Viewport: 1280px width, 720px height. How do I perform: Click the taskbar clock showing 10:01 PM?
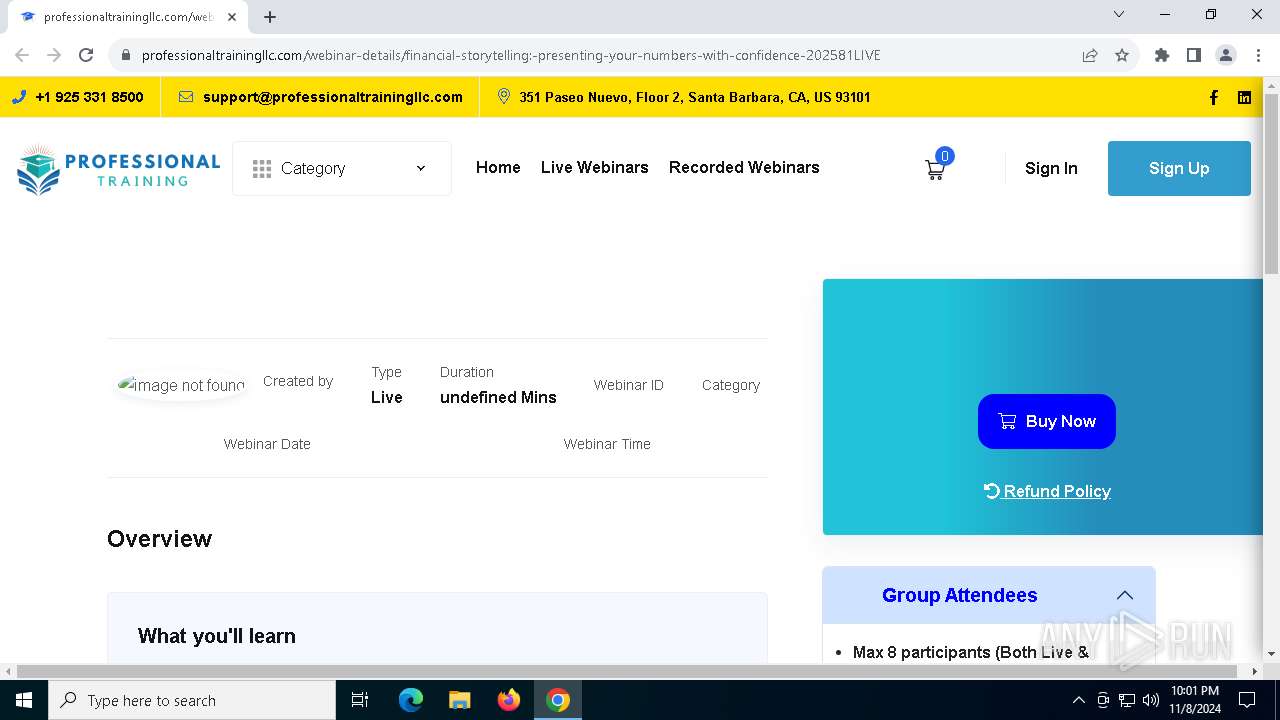tap(1195, 700)
